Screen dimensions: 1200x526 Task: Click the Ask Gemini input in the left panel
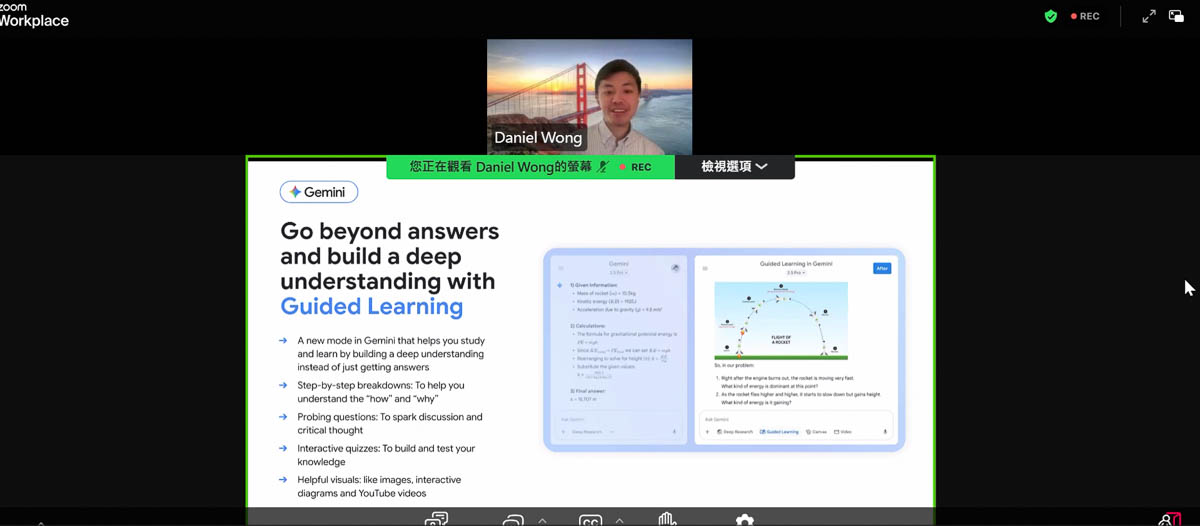coord(618,419)
